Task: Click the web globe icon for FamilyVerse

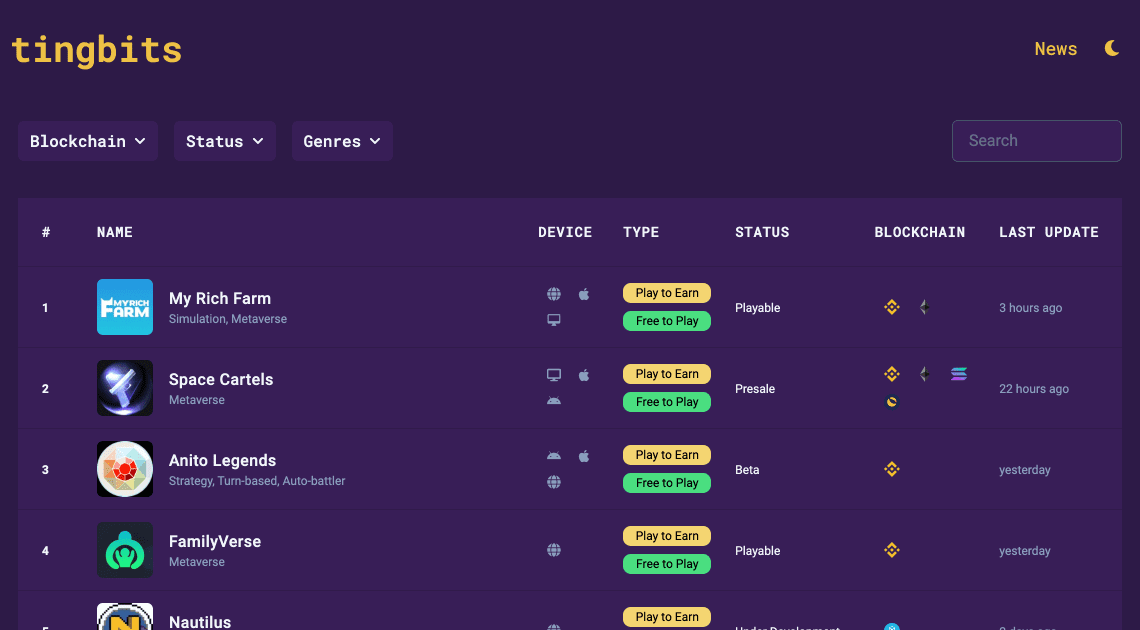Action: tap(554, 550)
